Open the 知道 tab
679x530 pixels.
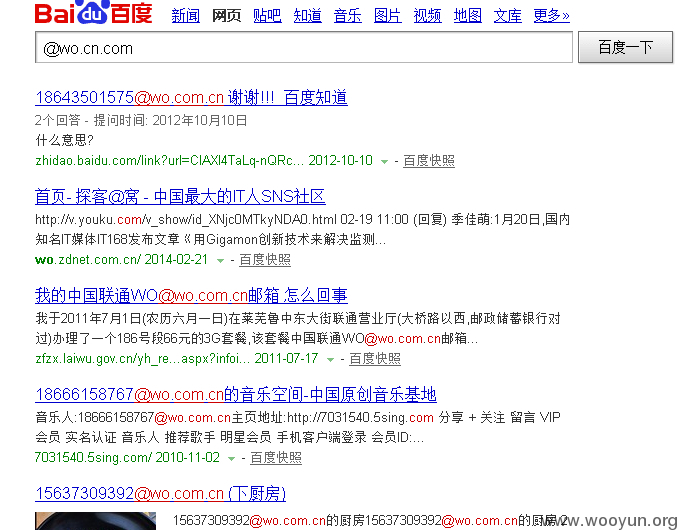point(307,16)
